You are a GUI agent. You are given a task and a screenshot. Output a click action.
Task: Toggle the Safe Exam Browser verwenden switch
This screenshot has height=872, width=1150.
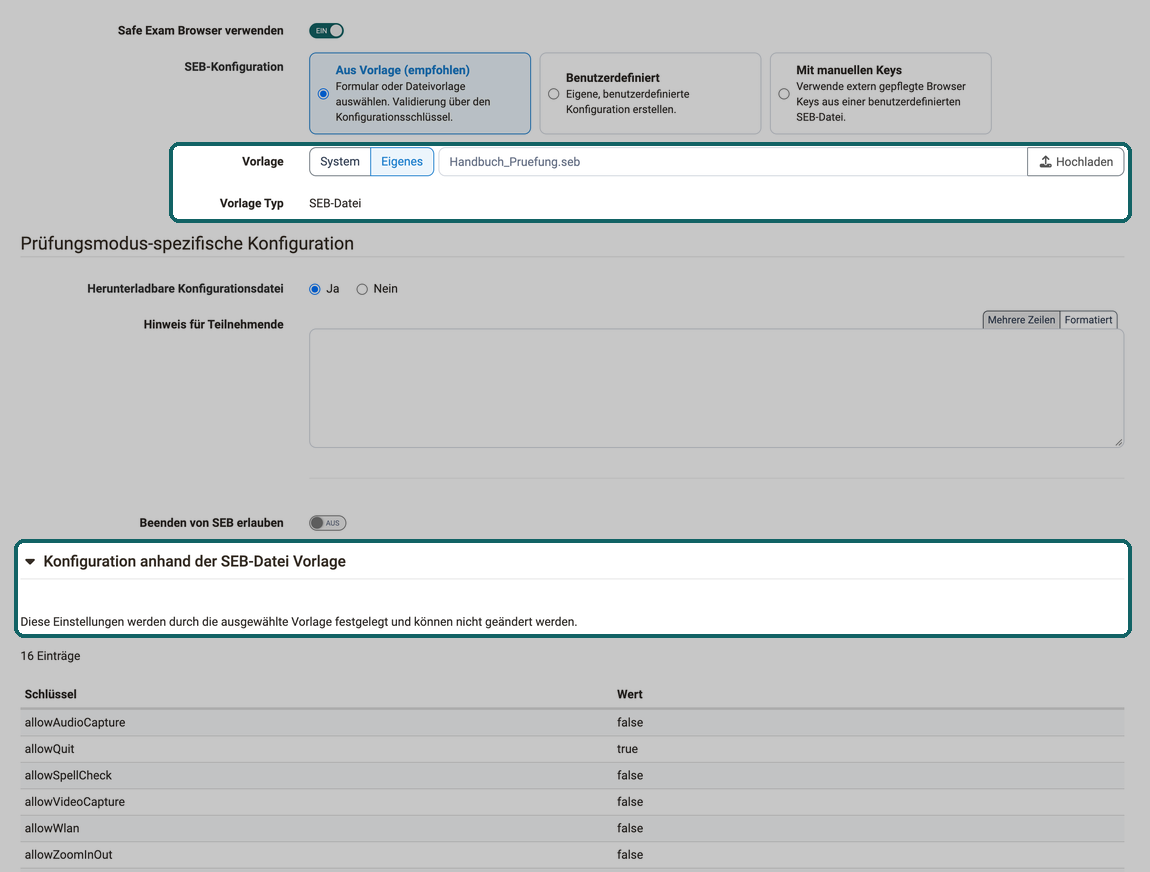[x=326, y=31]
